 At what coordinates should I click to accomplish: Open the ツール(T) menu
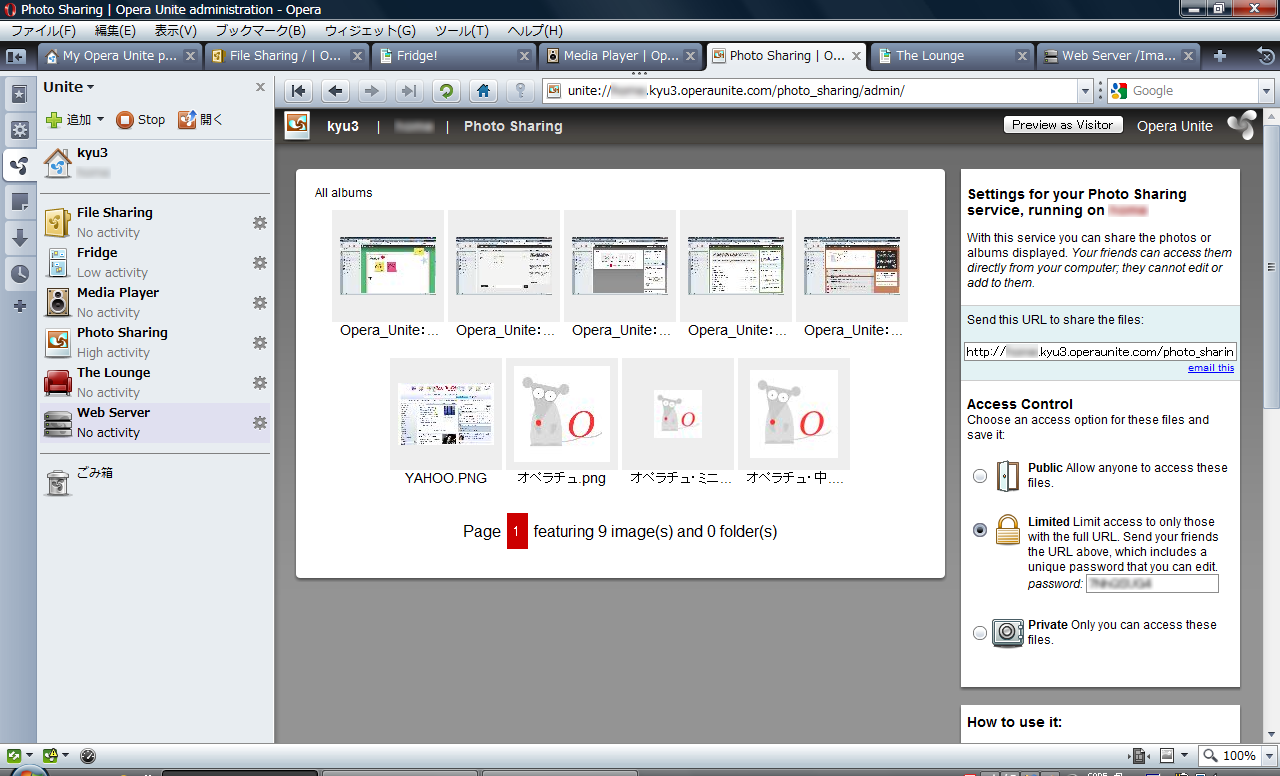pos(462,31)
